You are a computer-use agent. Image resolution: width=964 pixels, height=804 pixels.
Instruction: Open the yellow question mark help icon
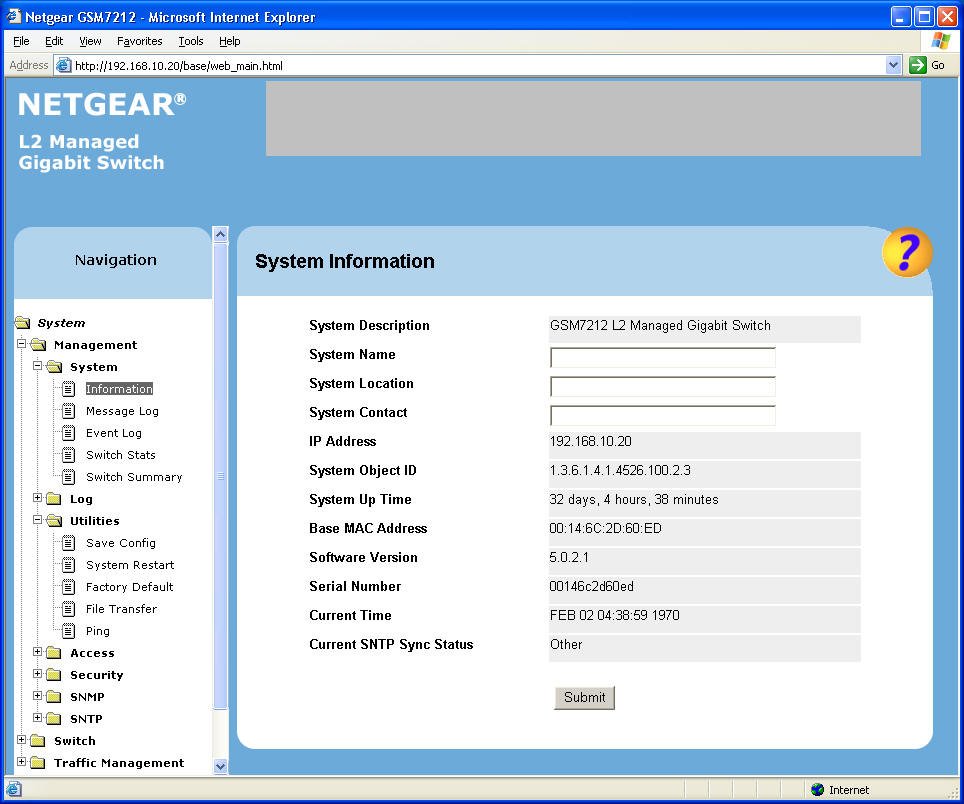coord(907,252)
